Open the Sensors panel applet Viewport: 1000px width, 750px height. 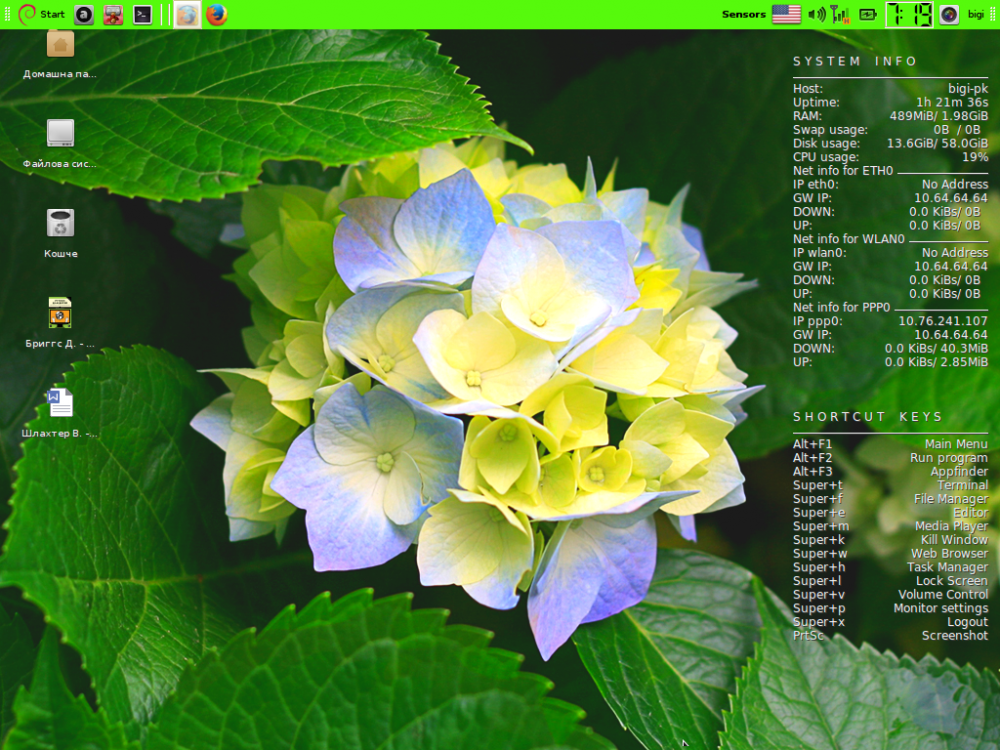point(744,14)
